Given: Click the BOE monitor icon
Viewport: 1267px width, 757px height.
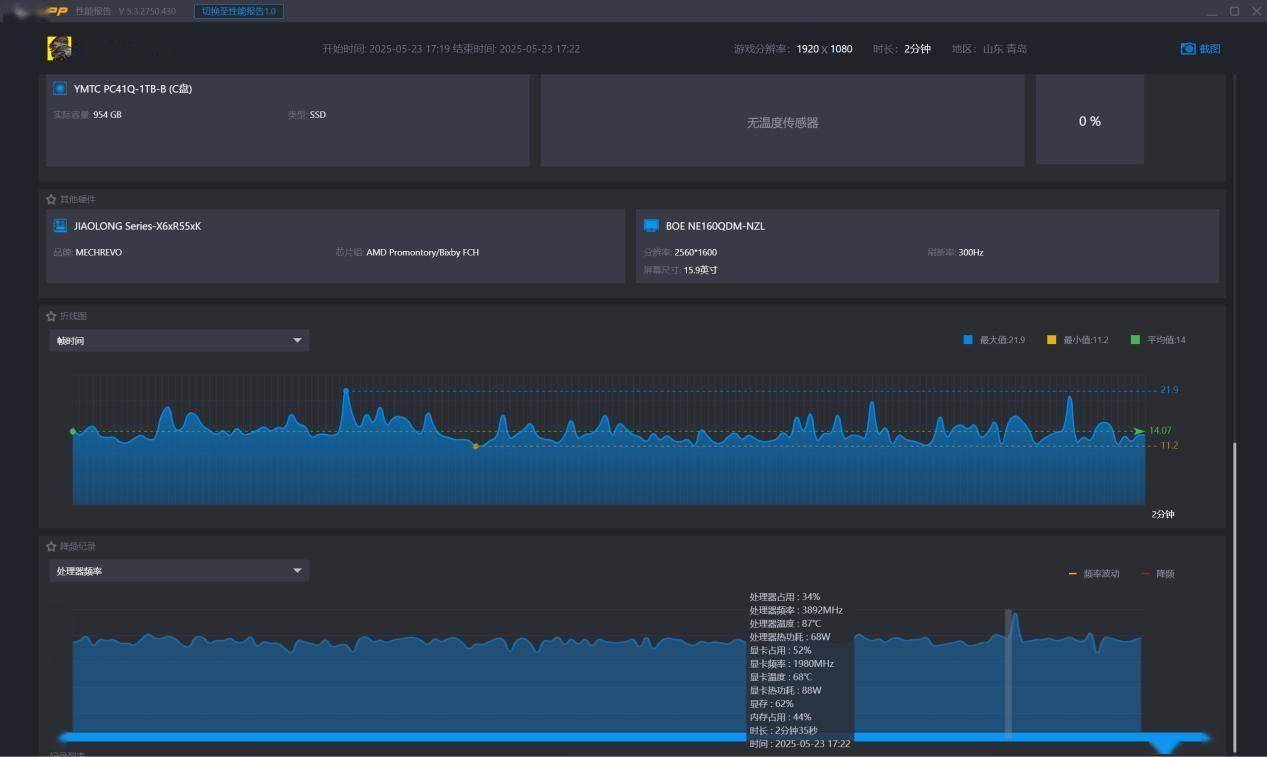Looking at the screenshot, I should [x=651, y=226].
